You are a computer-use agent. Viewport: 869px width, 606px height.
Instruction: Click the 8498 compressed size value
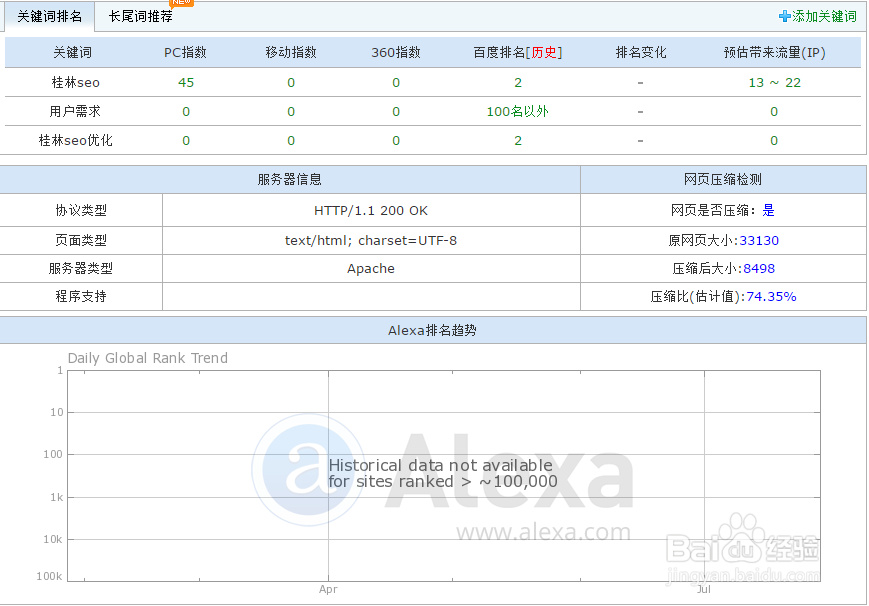tap(758, 269)
